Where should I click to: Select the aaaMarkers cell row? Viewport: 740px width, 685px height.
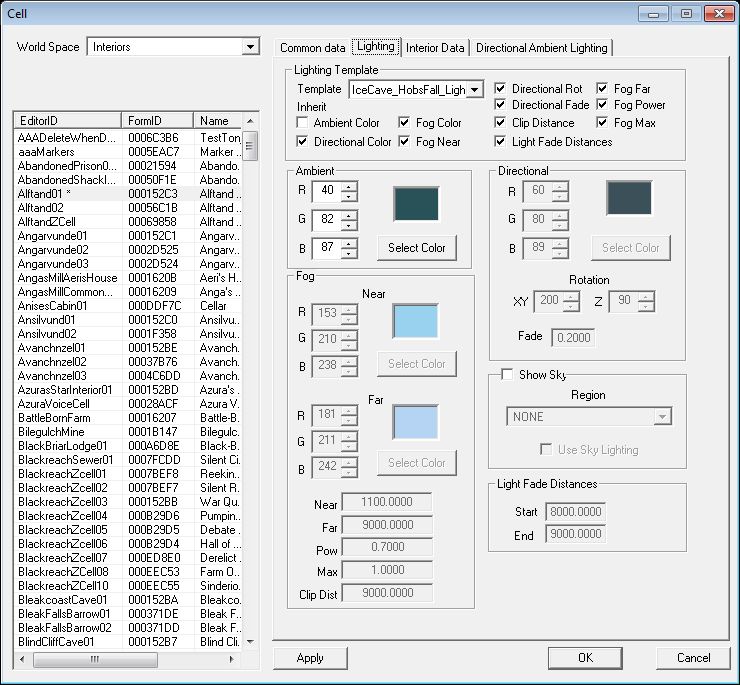[128, 152]
